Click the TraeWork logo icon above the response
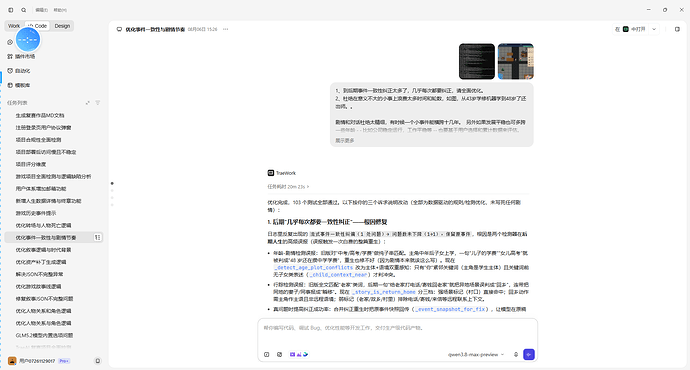Viewport: 690px width, 370px height. point(271,173)
